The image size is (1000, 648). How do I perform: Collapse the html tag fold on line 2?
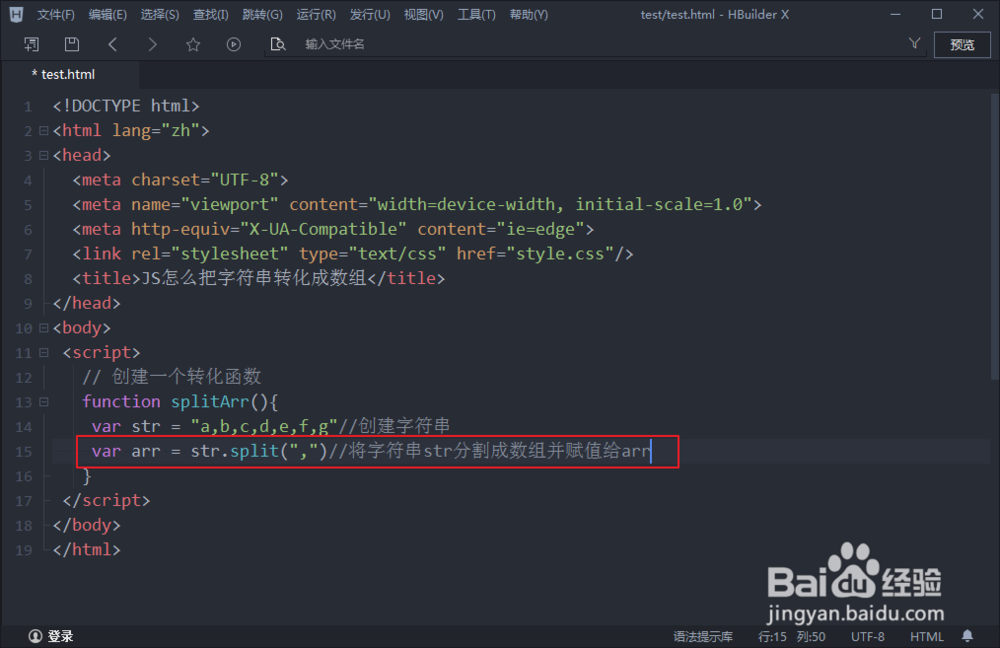[43, 131]
